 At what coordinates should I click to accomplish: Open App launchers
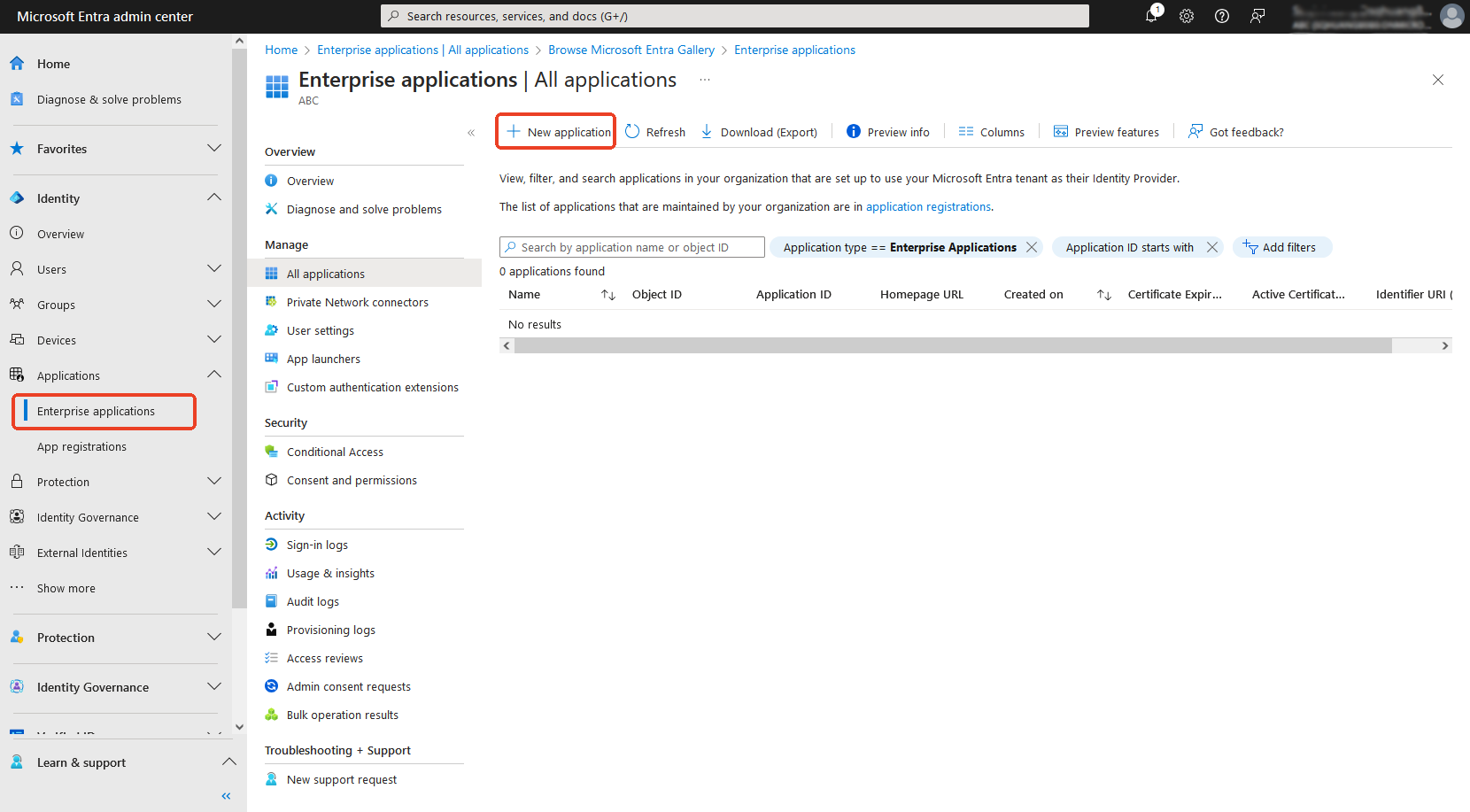pyautogui.click(x=323, y=359)
